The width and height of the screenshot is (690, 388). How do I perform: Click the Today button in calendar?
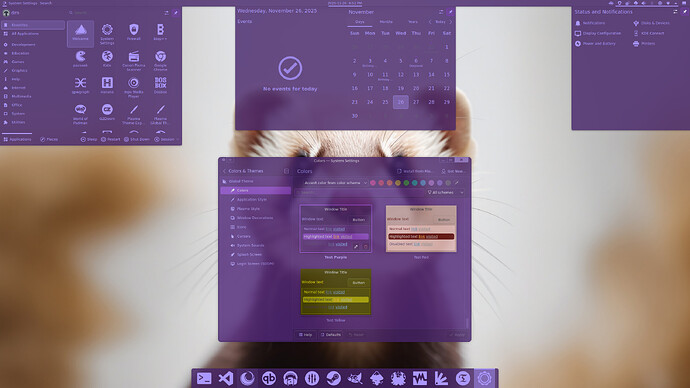pos(440,22)
